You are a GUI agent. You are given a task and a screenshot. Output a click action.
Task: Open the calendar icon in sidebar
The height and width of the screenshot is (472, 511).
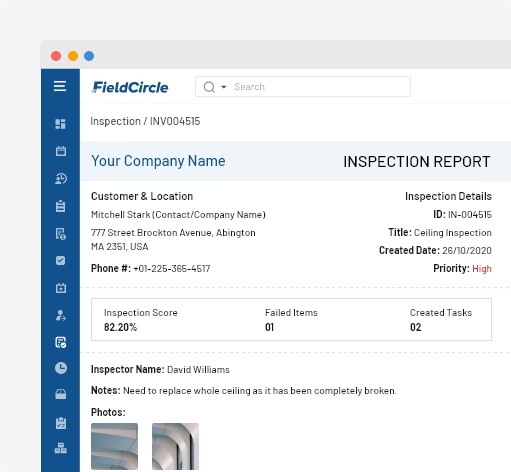click(x=61, y=151)
